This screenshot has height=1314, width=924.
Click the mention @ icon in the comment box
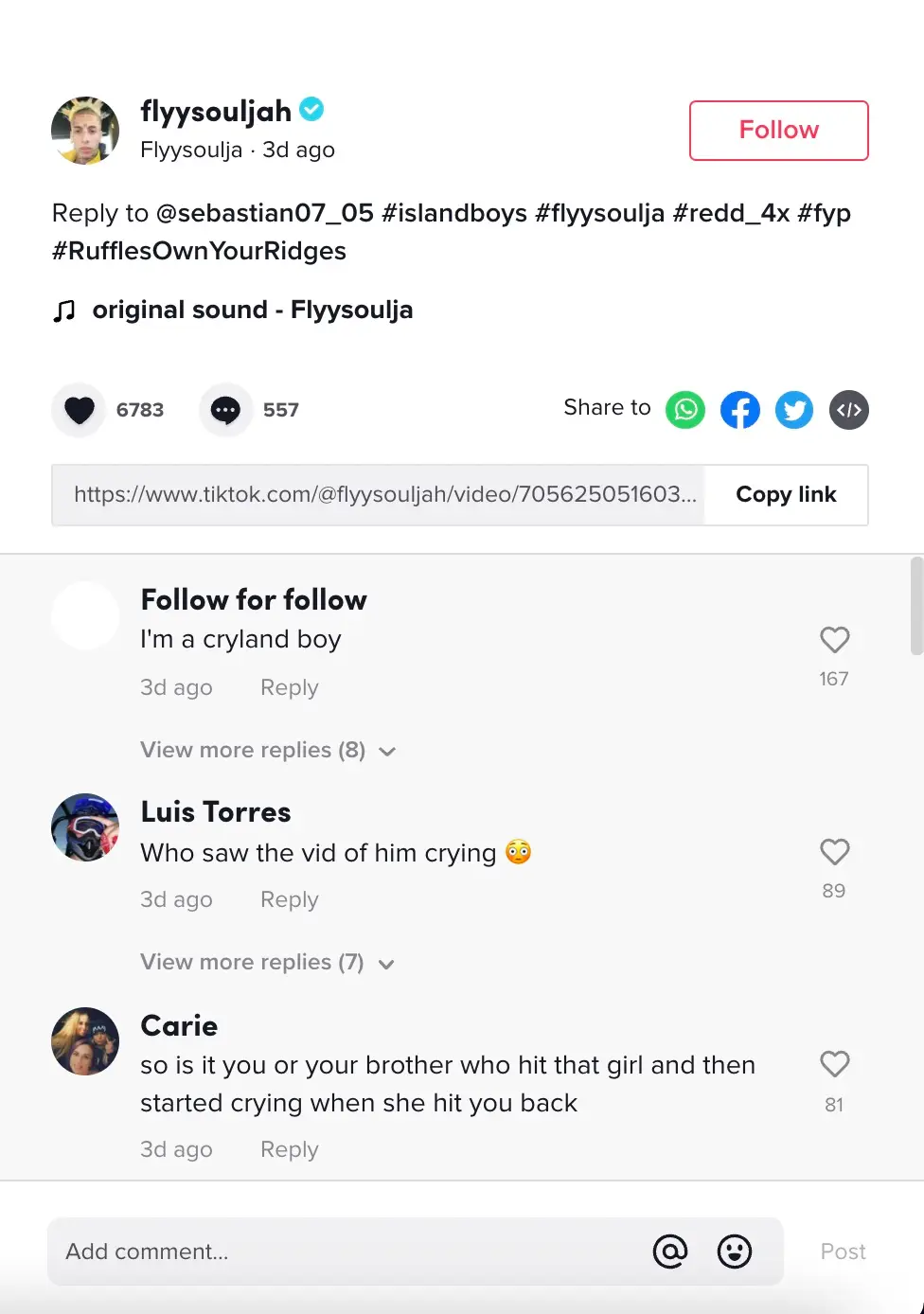click(x=670, y=1252)
